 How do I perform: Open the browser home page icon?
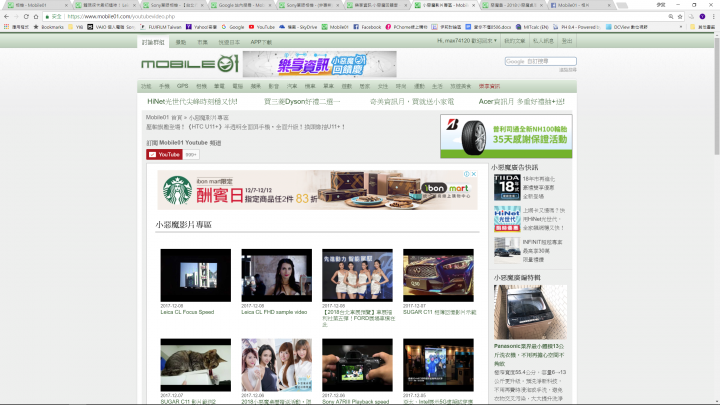36,17
